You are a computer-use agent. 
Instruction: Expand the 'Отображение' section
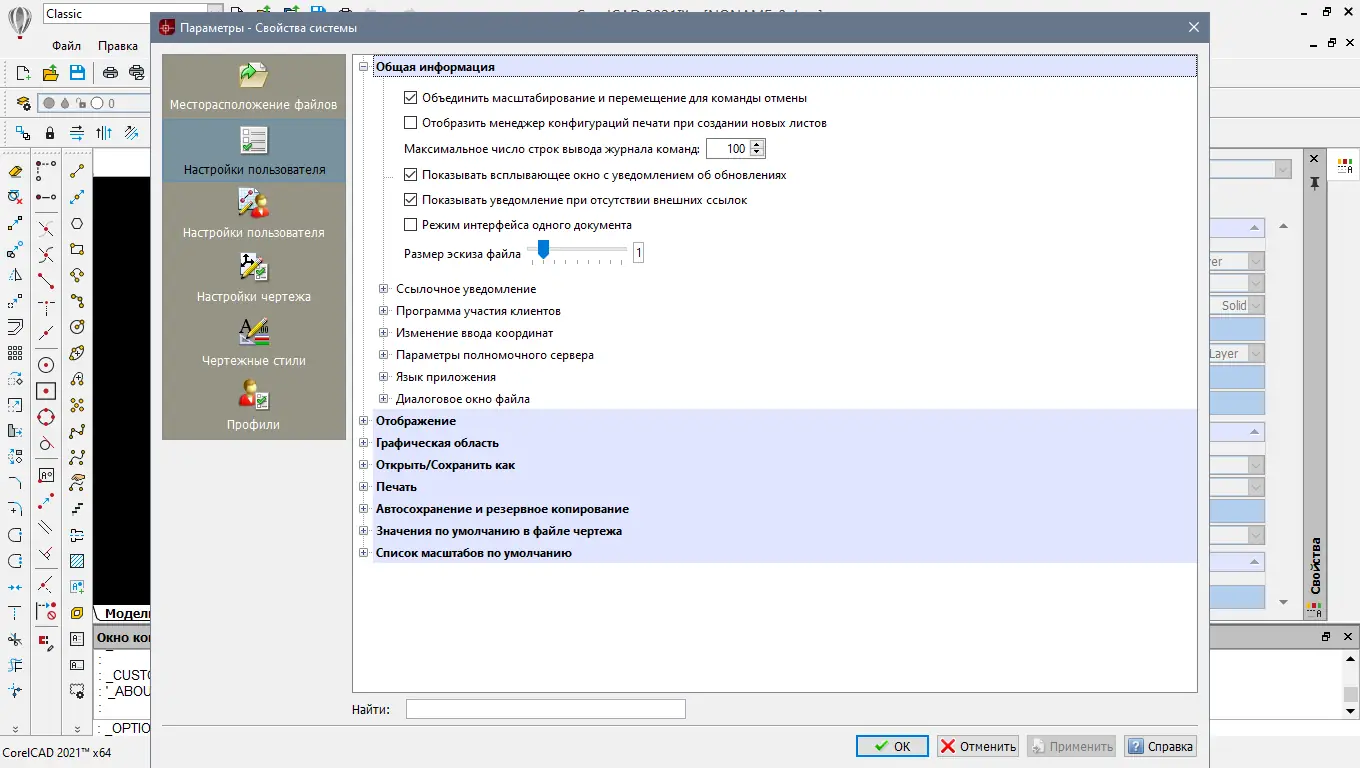tap(364, 421)
